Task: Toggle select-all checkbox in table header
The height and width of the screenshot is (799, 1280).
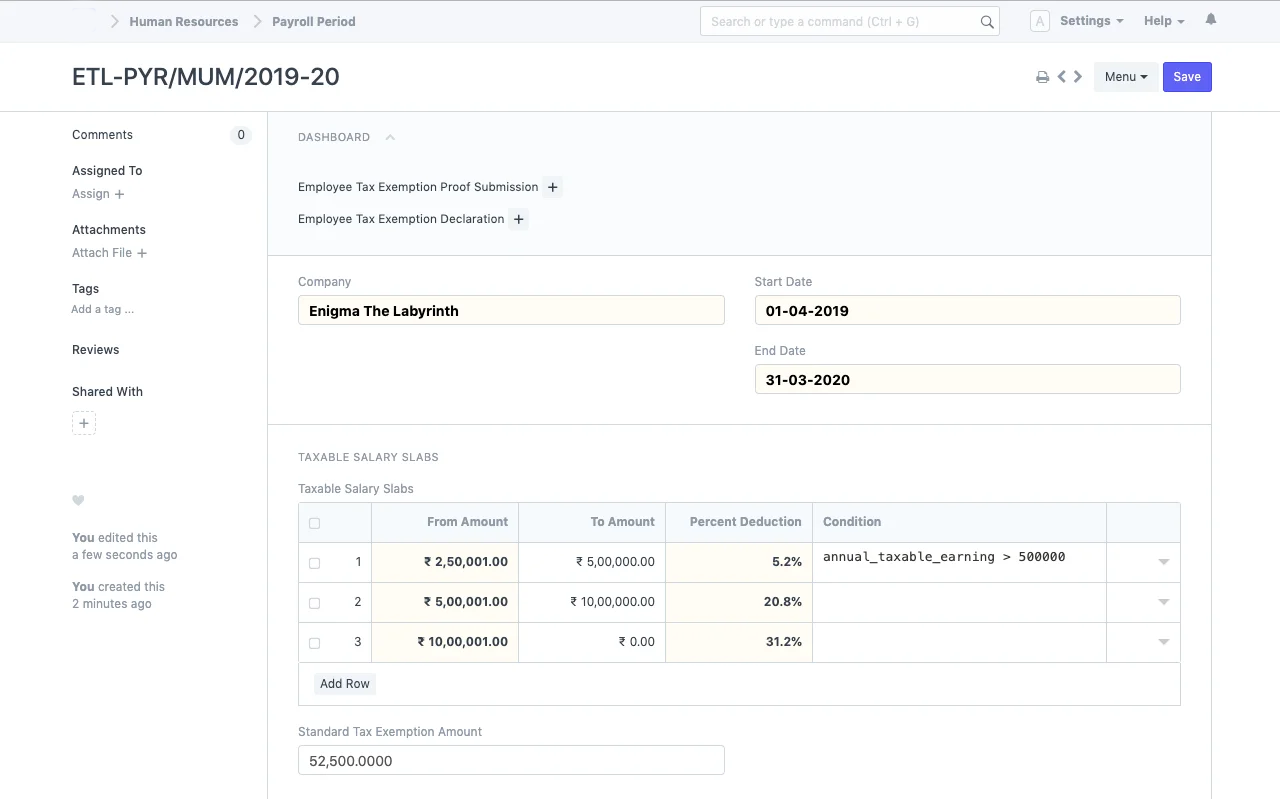Action: [x=314, y=523]
